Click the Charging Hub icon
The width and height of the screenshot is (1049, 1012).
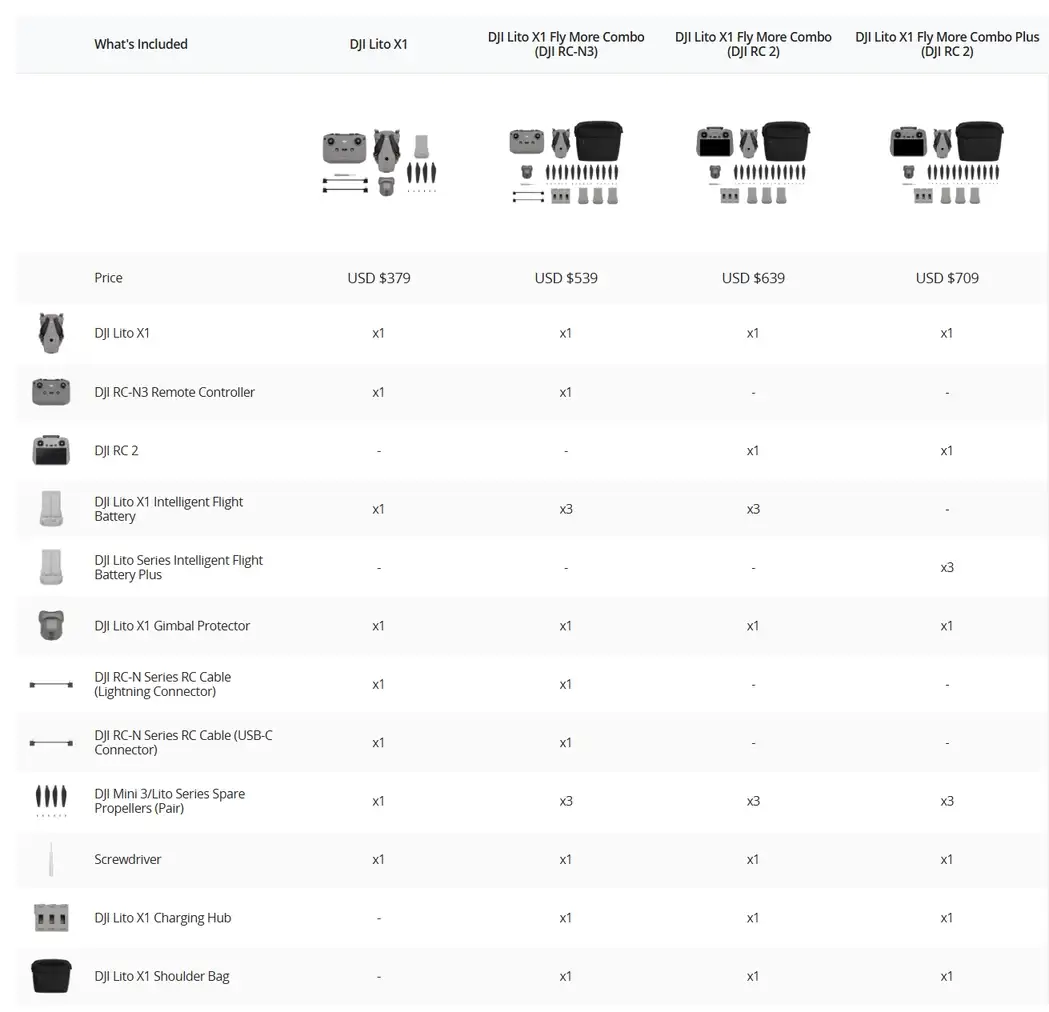coord(51,918)
